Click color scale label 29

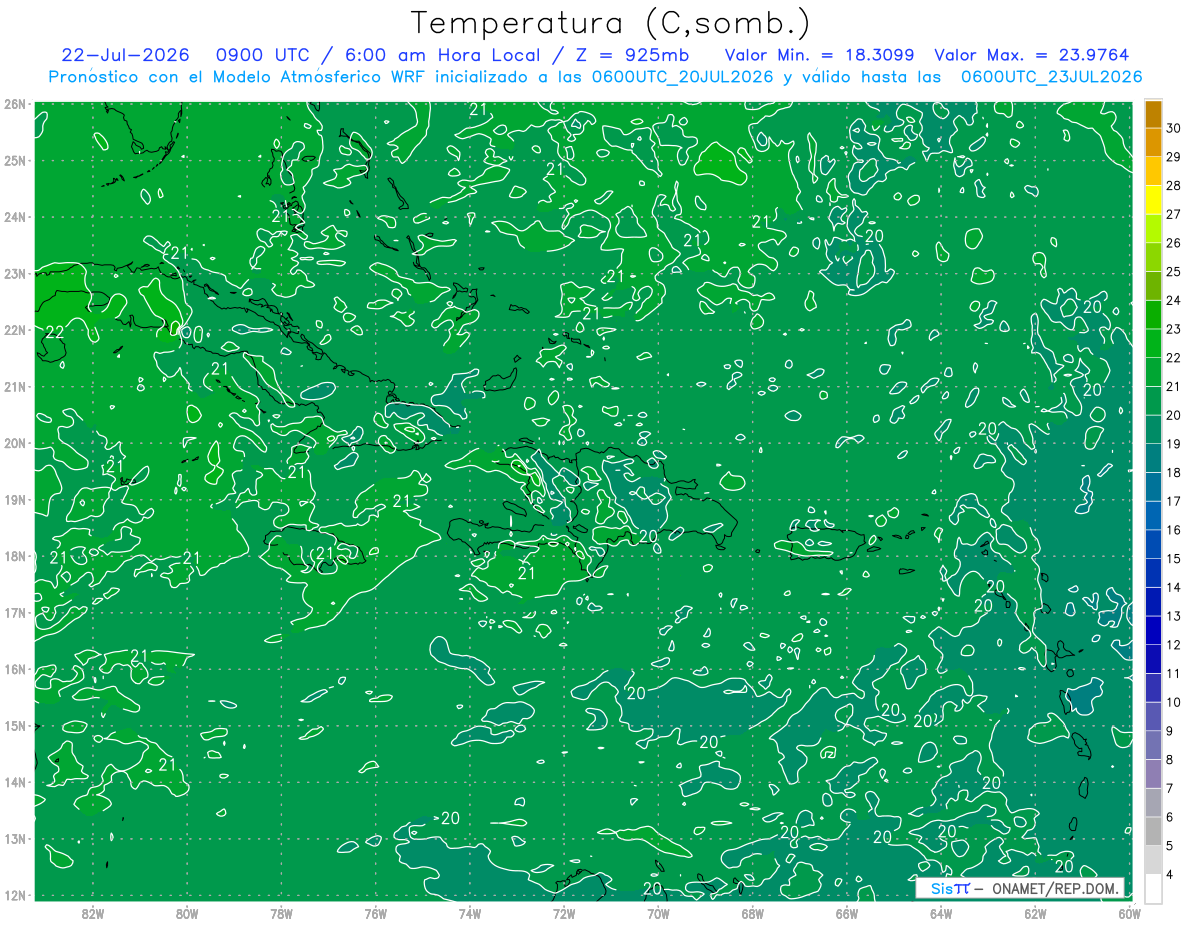(x=1174, y=157)
